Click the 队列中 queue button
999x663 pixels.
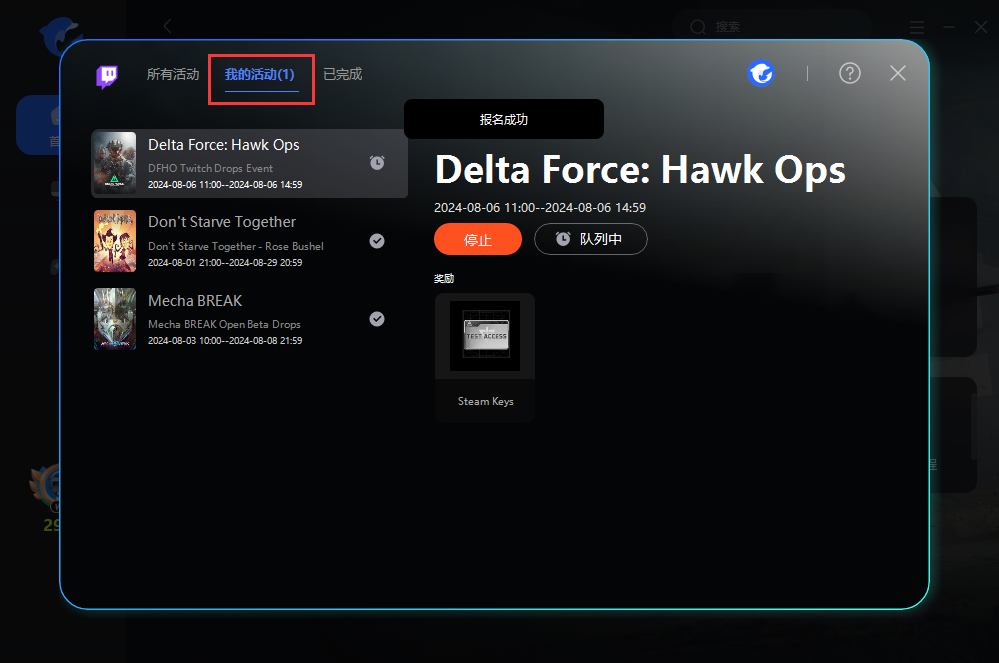[x=591, y=239]
